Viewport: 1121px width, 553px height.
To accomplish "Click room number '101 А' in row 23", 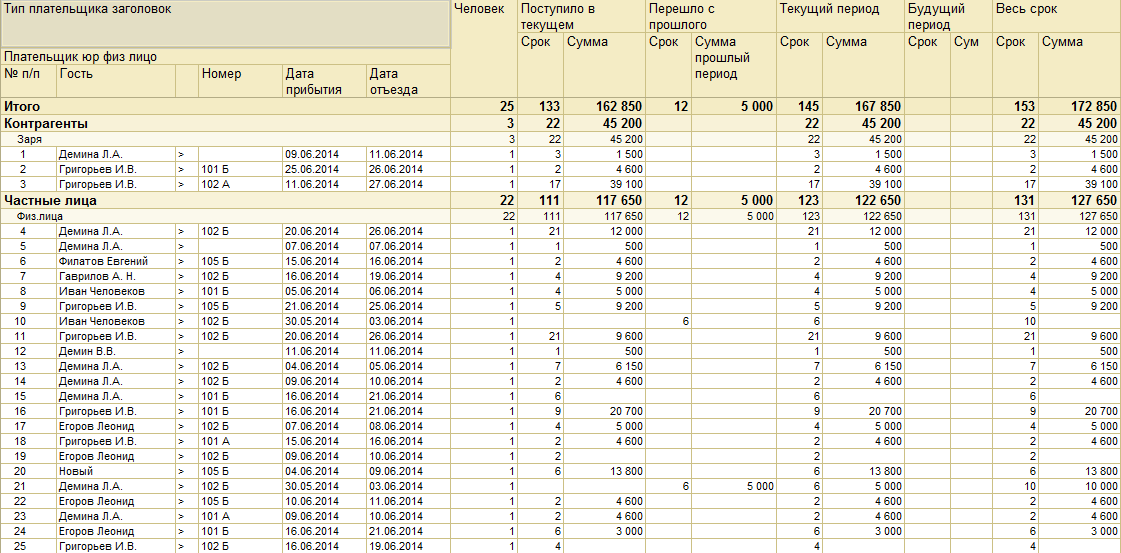I will coord(239,517).
